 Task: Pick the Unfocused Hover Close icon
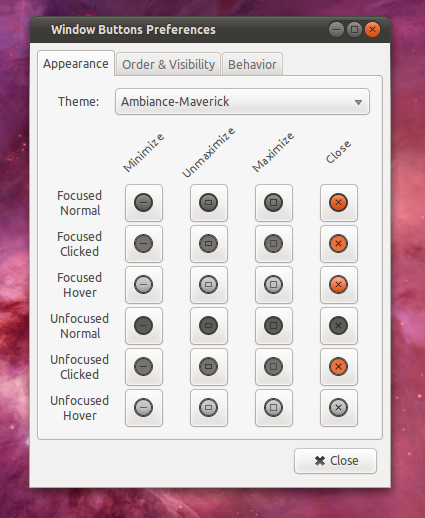[x=339, y=408]
